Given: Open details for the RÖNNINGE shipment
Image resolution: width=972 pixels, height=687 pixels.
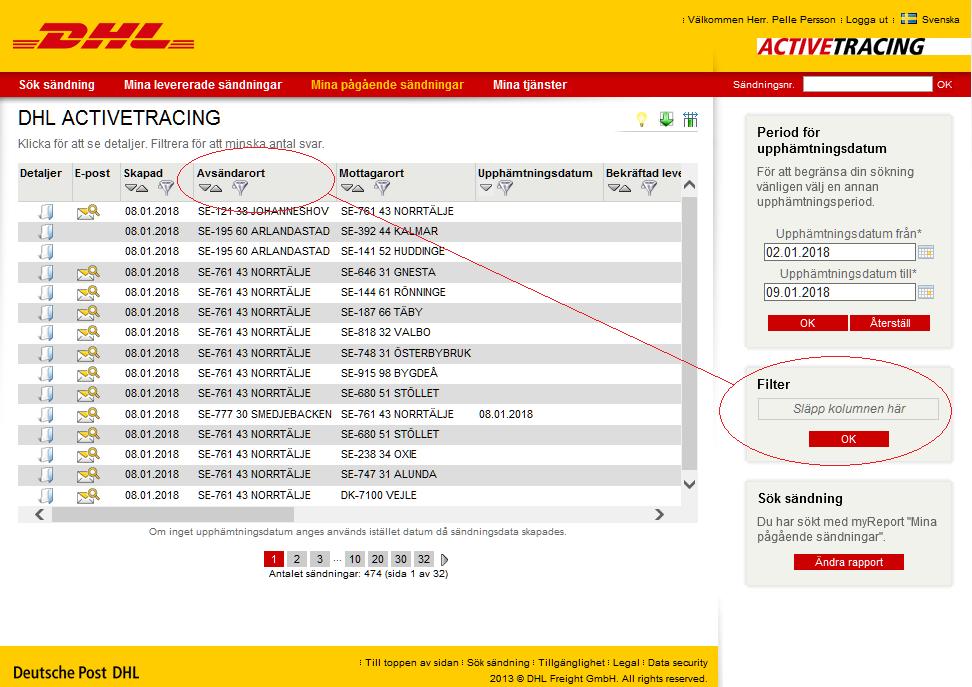Looking at the screenshot, I should click(46, 293).
